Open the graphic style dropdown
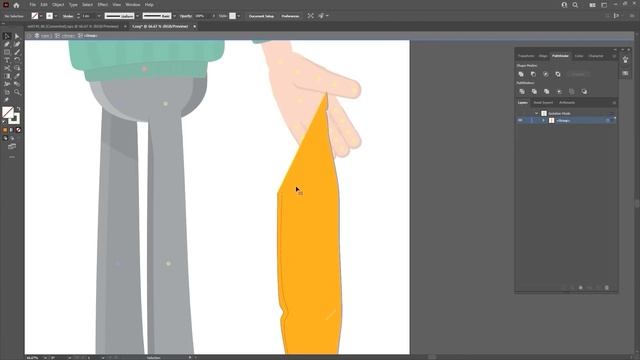Image resolution: width=640 pixels, height=360 pixels. click(x=238, y=16)
